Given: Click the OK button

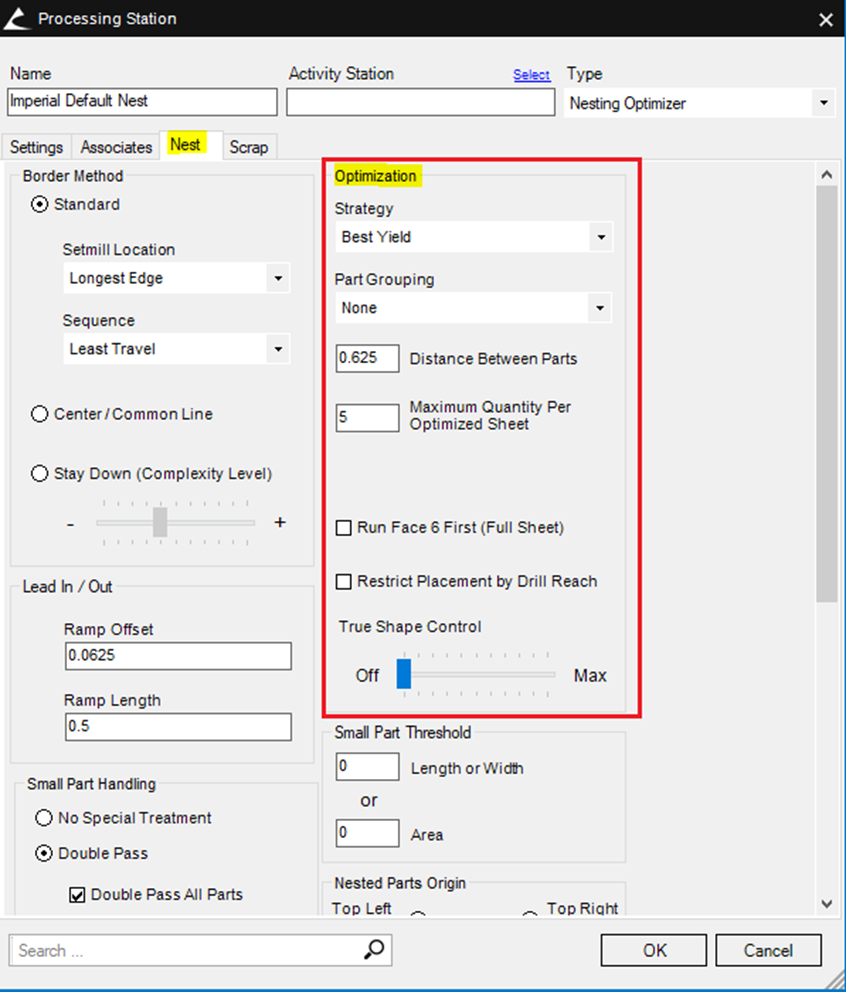Looking at the screenshot, I should pyautogui.click(x=655, y=950).
